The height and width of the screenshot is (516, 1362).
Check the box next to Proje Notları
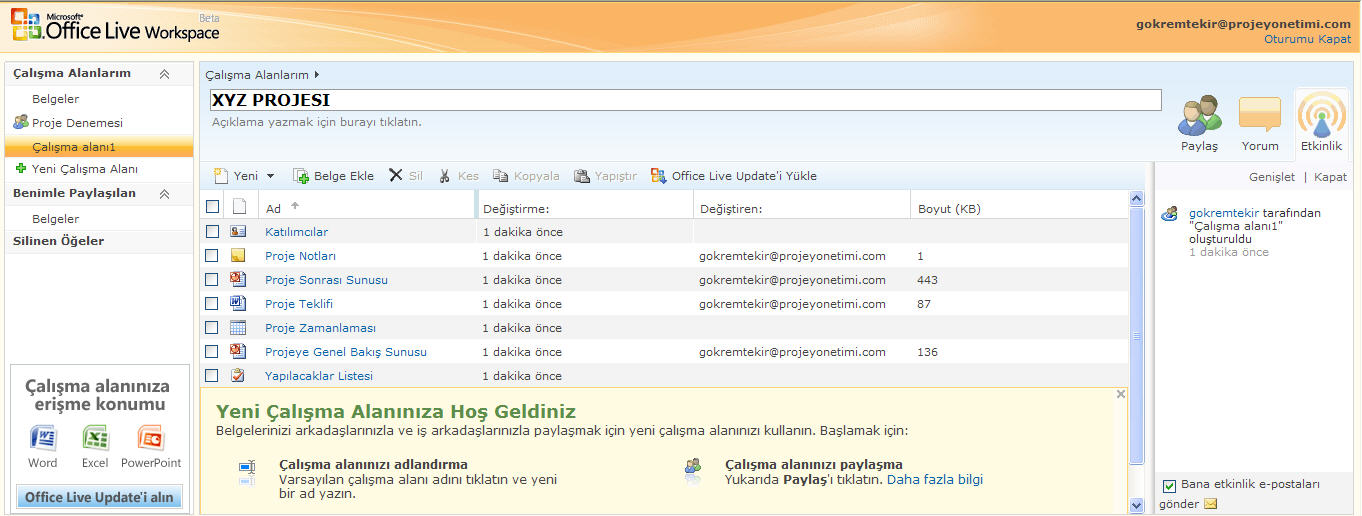(211, 256)
